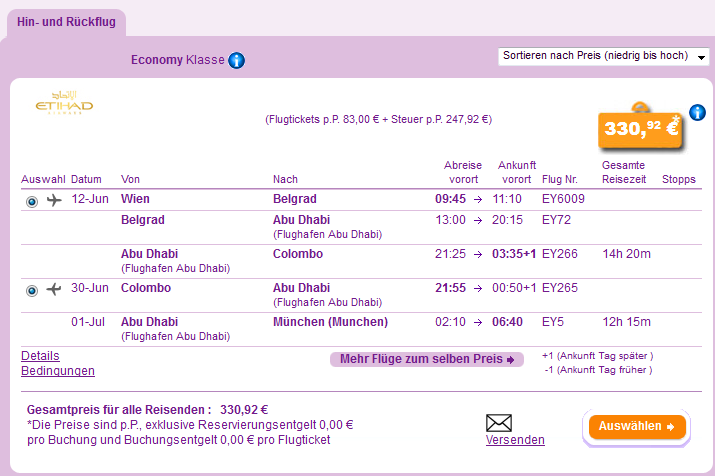Click the Versenden link

coord(515,440)
